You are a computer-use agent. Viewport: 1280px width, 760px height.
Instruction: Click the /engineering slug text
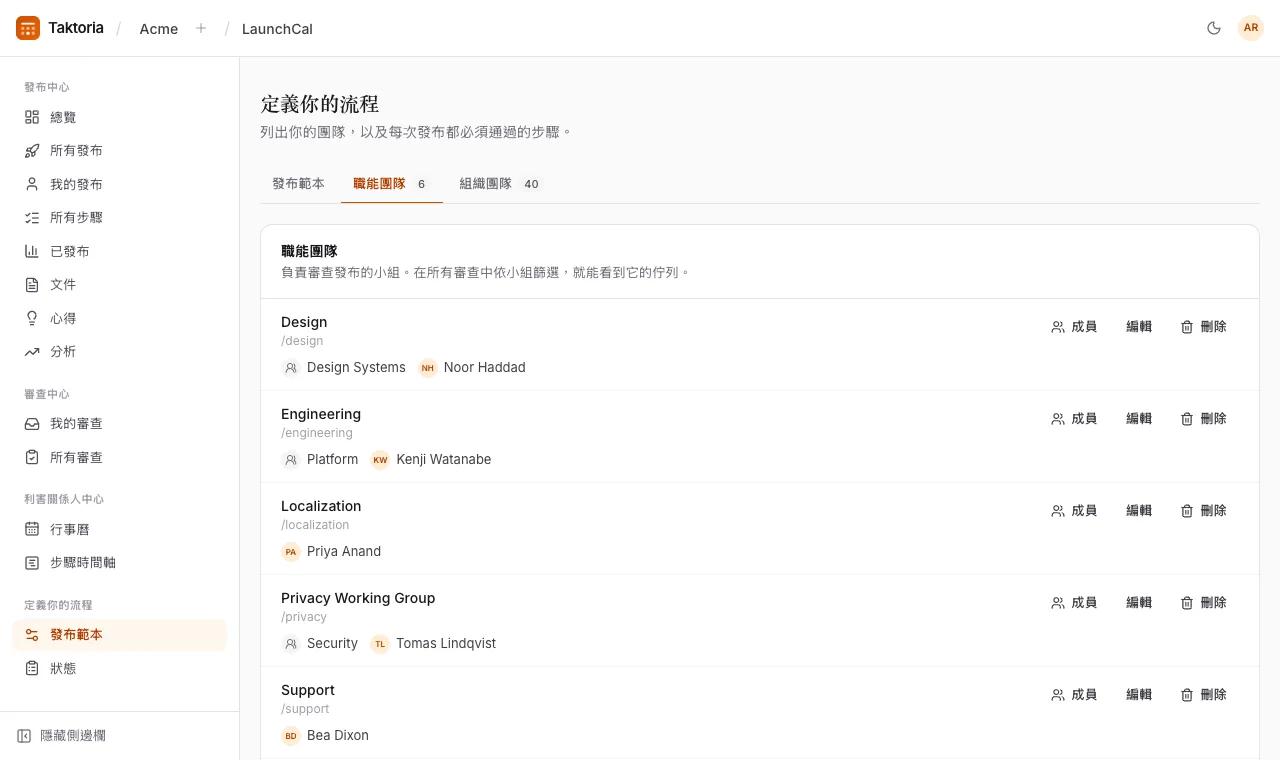pyautogui.click(x=317, y=433)
